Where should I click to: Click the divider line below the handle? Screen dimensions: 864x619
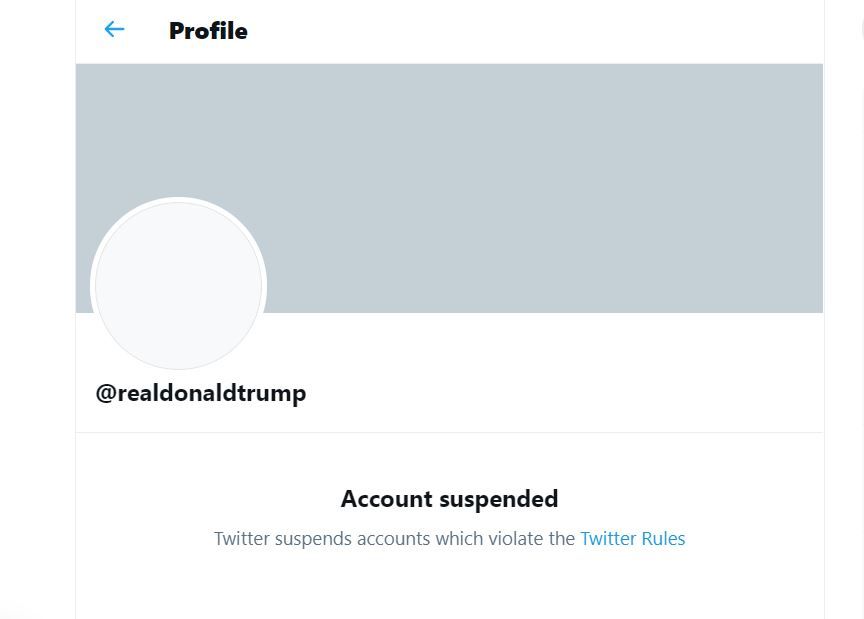[450, 432]
